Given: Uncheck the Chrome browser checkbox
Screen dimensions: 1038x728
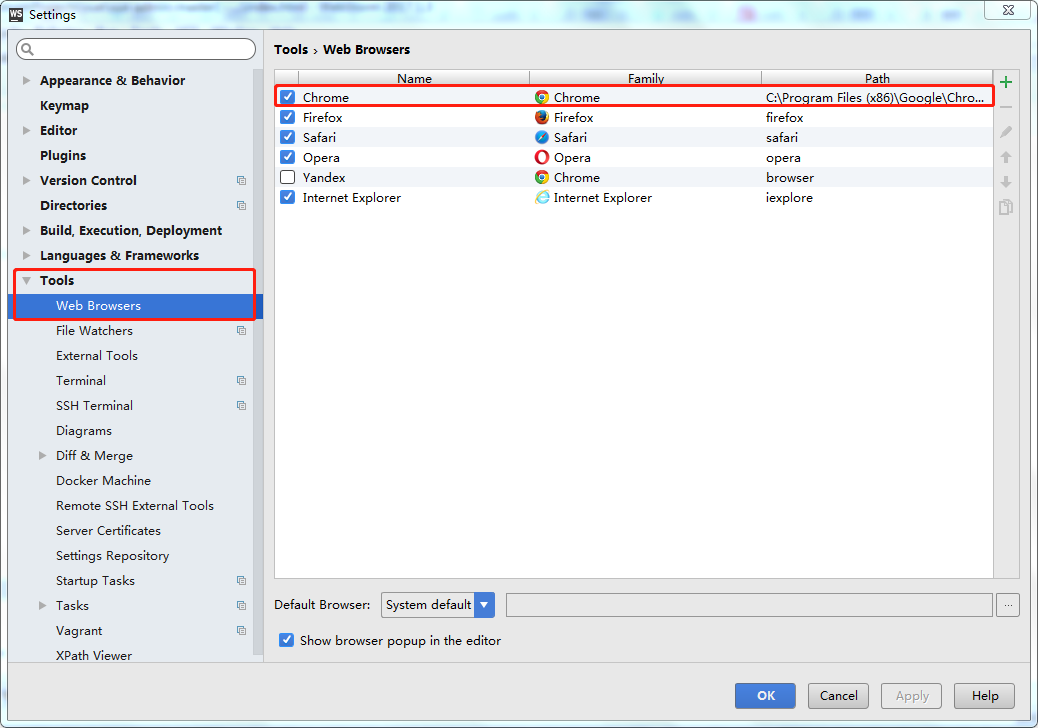Looking at the screenshot, I should pyautogui.click(x=287, y=97).
